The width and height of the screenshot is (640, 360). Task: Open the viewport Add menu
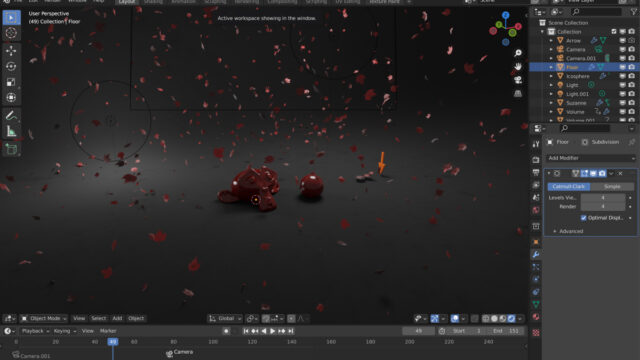coord(117,318)
